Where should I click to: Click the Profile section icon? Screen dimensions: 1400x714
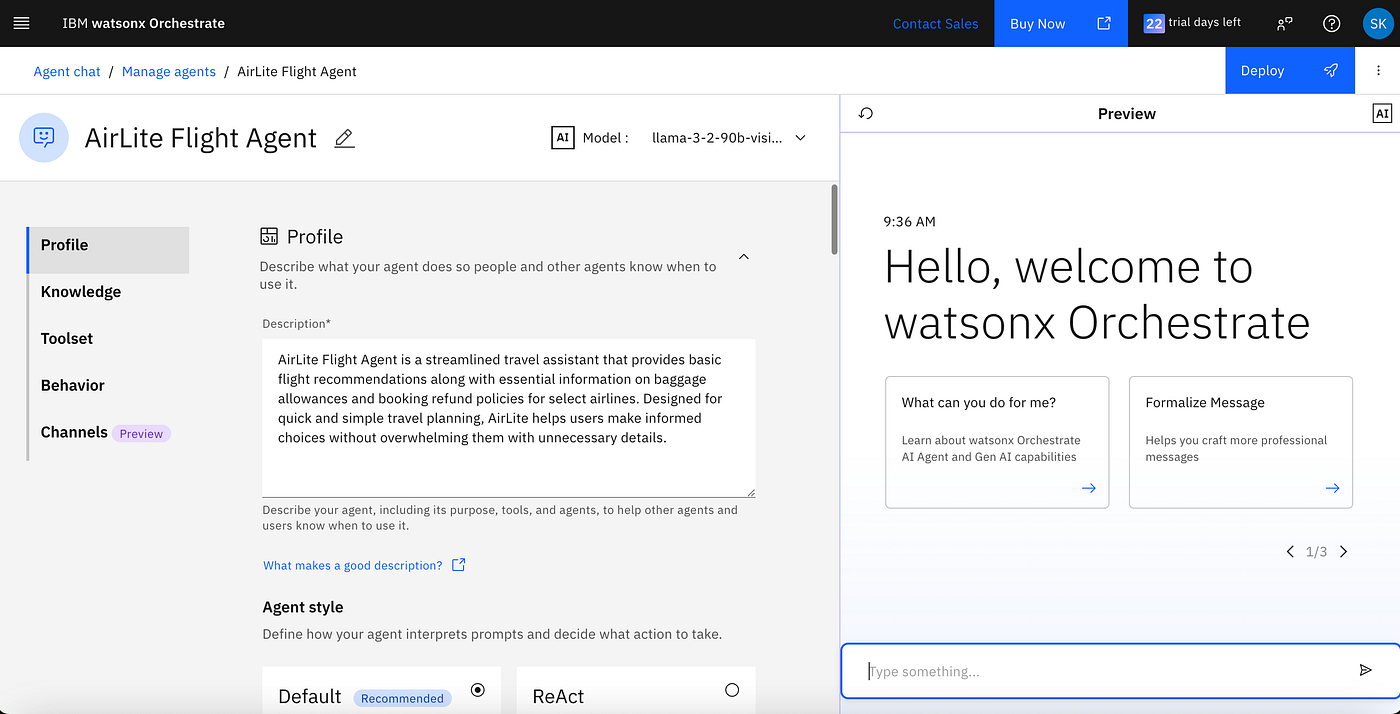(x=269, y=236)
